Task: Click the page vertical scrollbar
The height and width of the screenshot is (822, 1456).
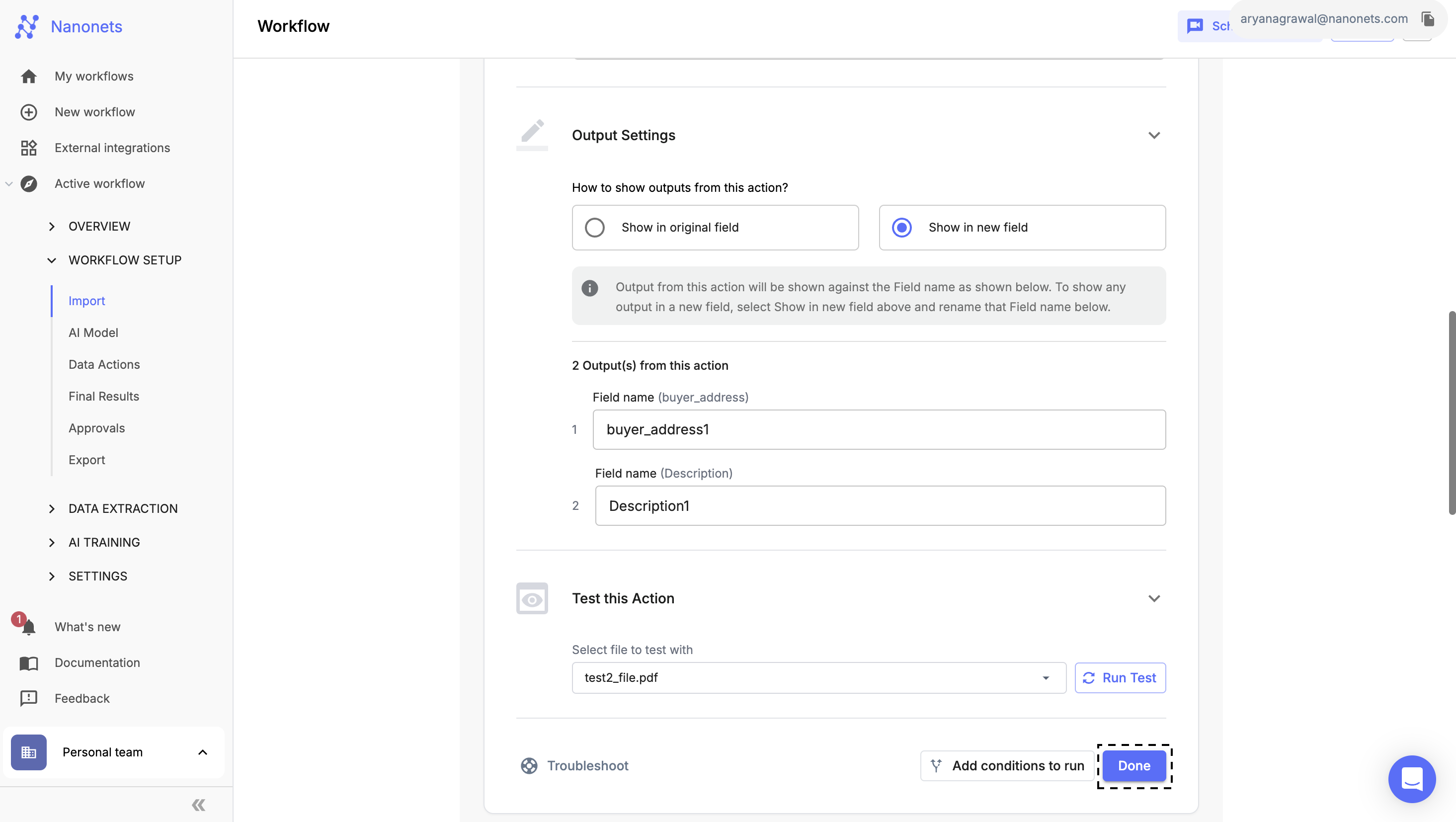Action: [x=1452, y=412]
